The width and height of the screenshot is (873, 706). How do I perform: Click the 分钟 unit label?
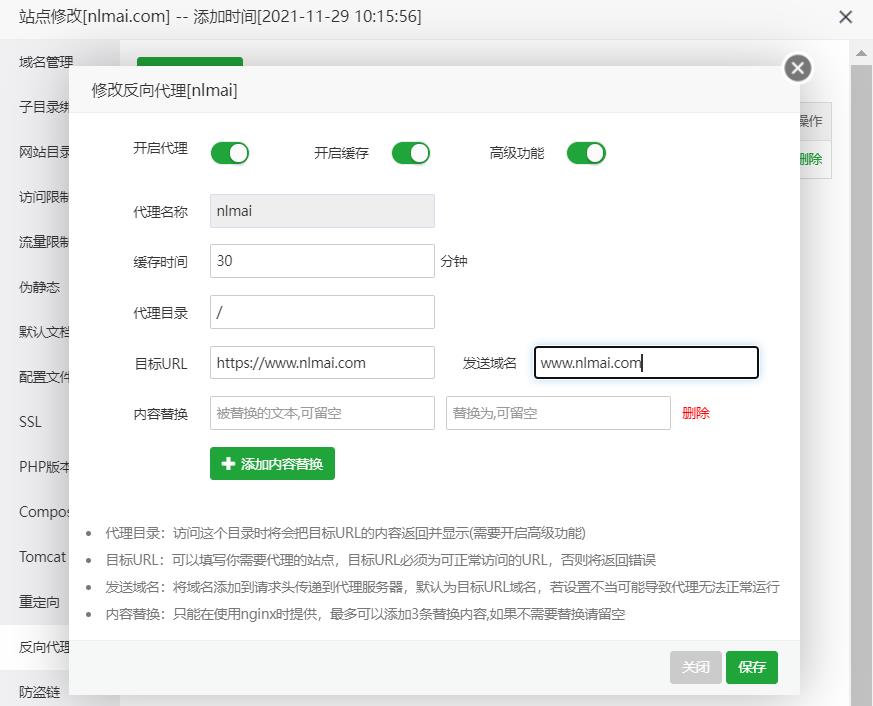click(454, 261)
